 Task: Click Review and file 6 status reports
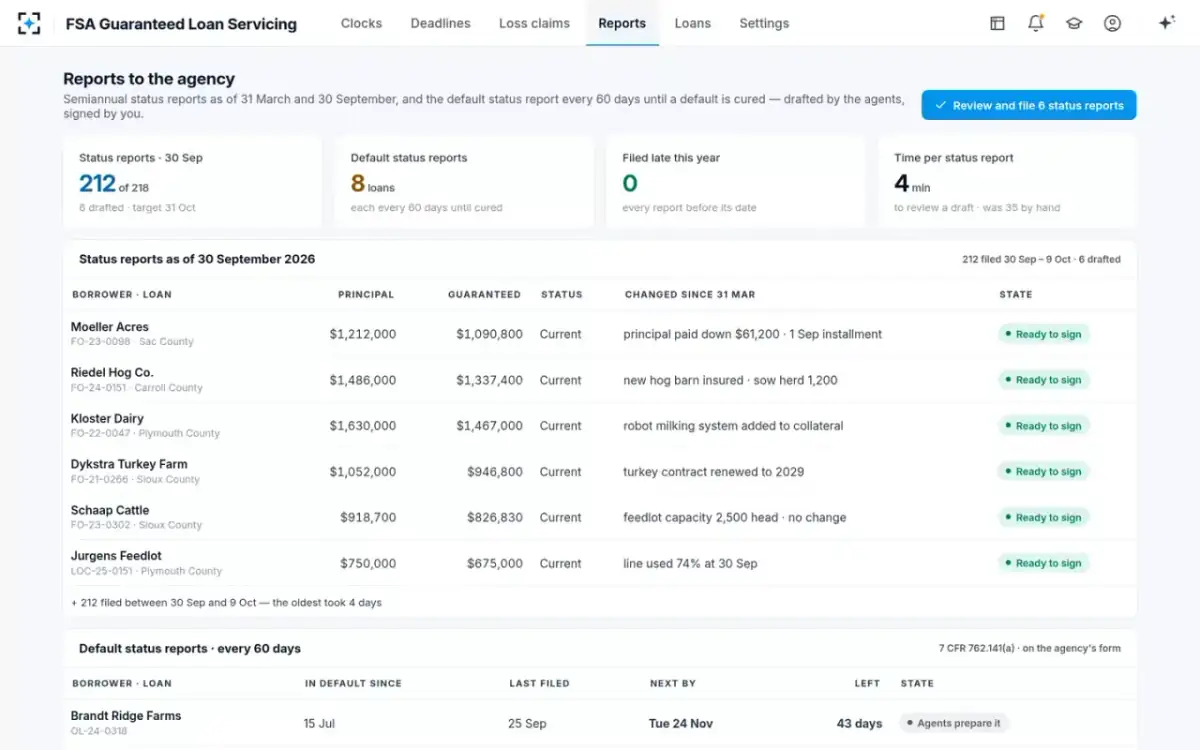[x=1029, y=105]
